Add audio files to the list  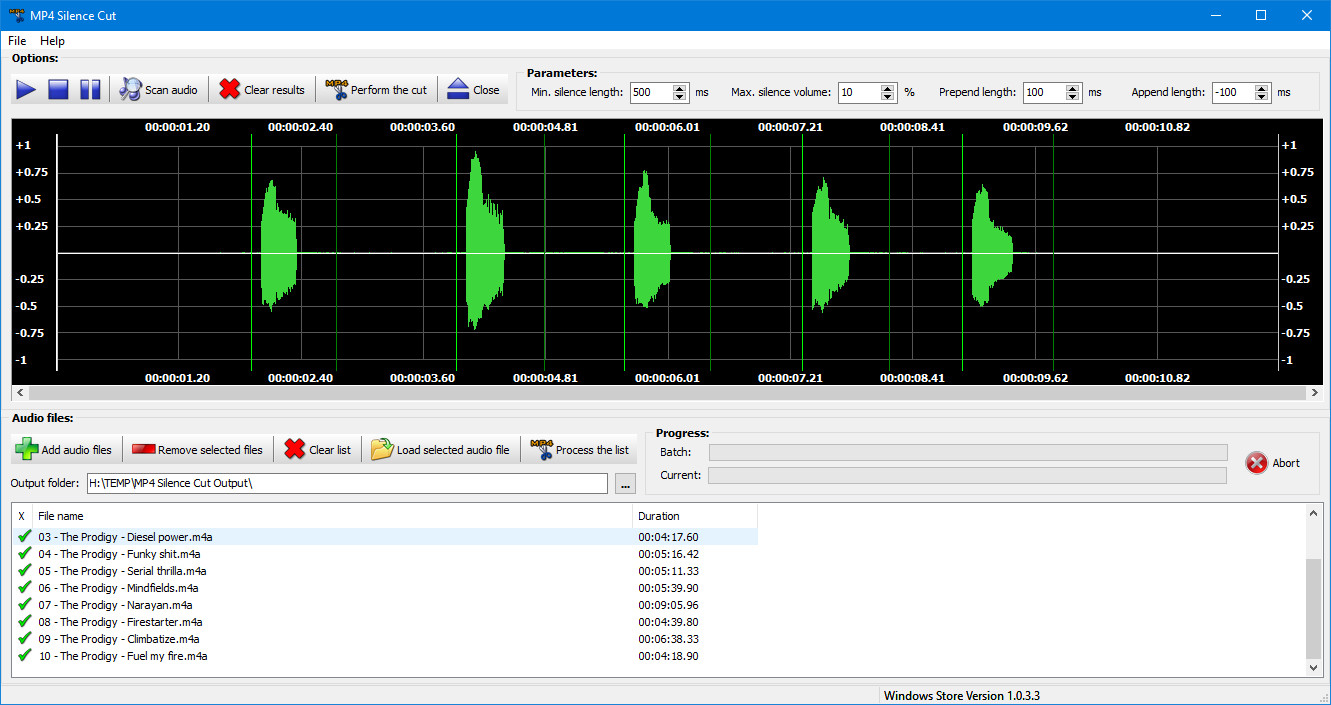point(64,450)
